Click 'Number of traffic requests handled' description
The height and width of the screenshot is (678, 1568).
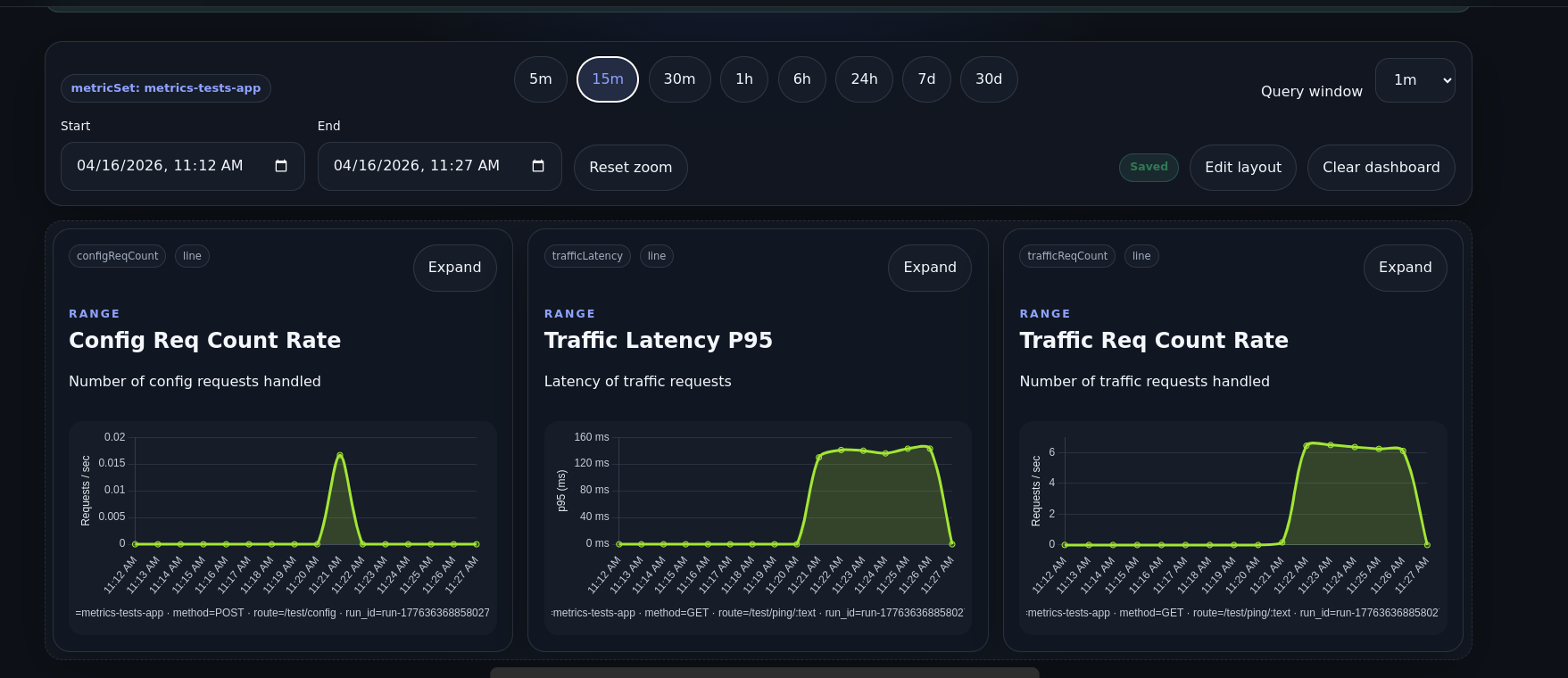(x=1145, y=382)
